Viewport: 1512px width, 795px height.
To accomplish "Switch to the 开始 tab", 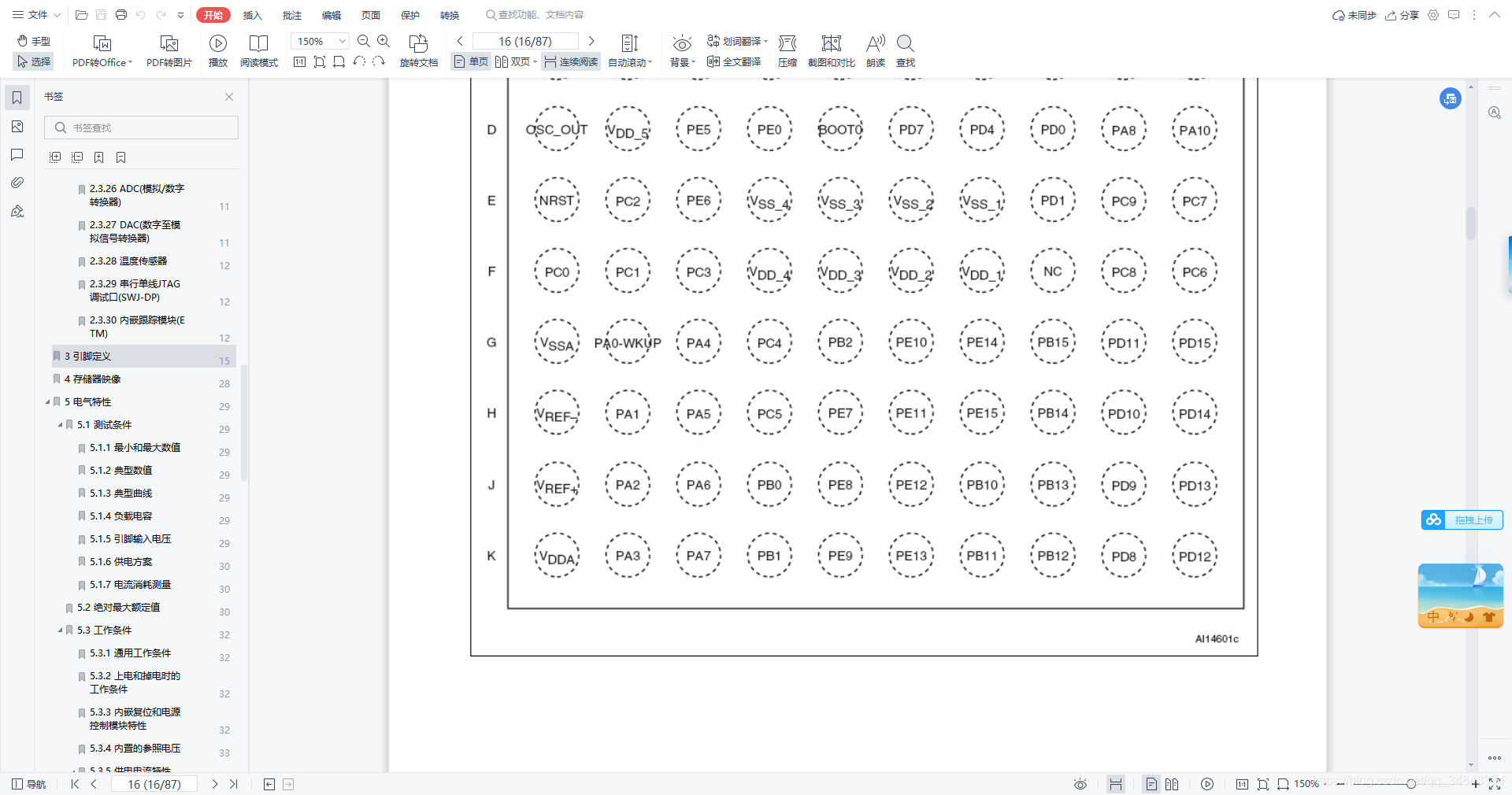I will (x=213, y=15).
